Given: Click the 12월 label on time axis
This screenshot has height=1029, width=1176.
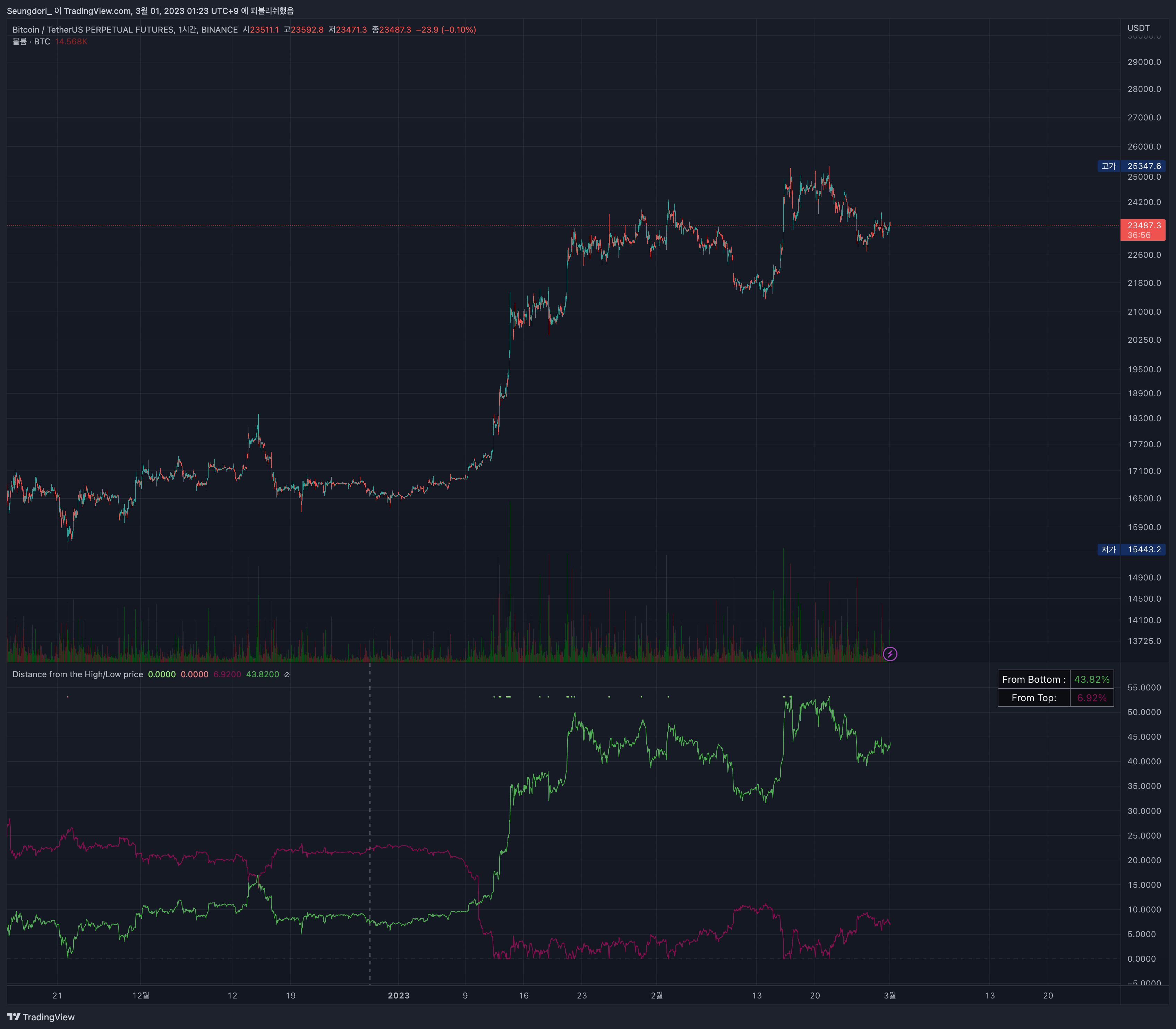Looking at the screenshot, I should 141,996.
